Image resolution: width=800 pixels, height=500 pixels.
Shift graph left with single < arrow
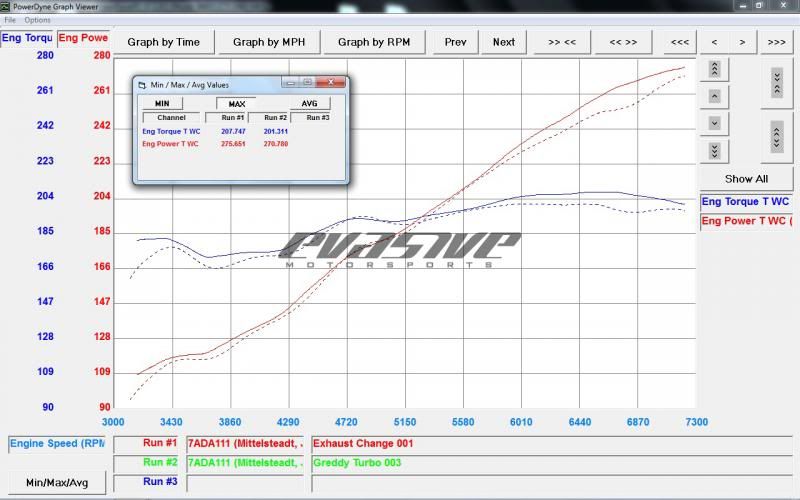pos(714,42)
